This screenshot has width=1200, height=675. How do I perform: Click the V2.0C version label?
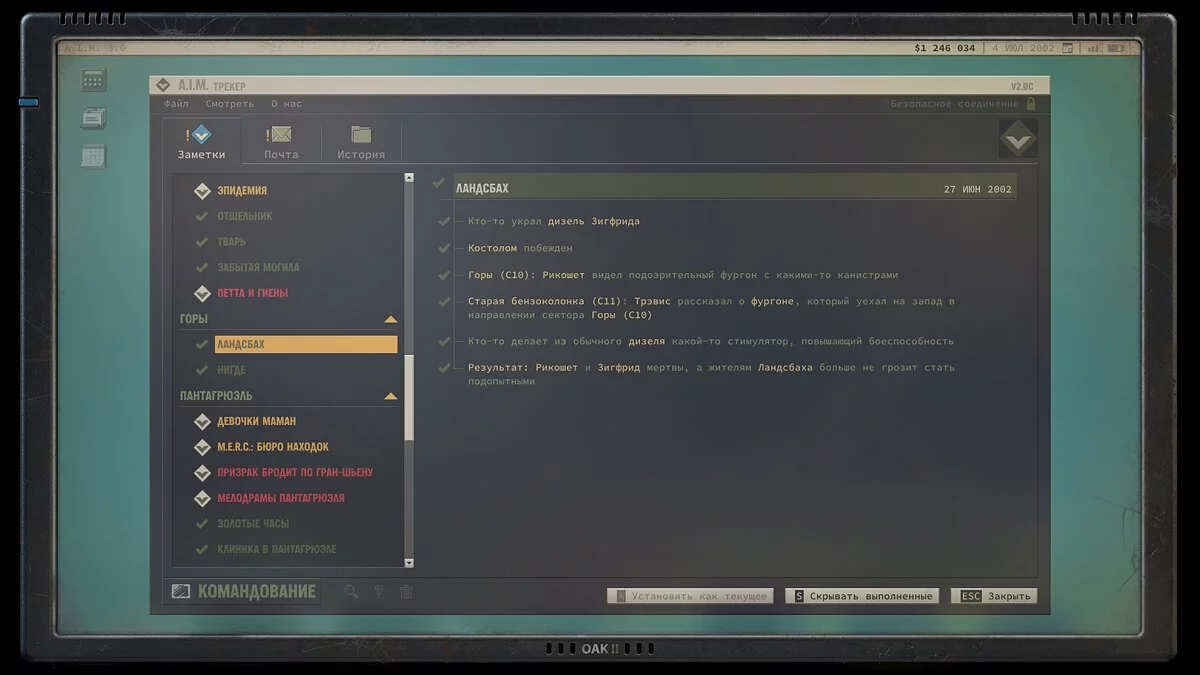coord(1022,86)
